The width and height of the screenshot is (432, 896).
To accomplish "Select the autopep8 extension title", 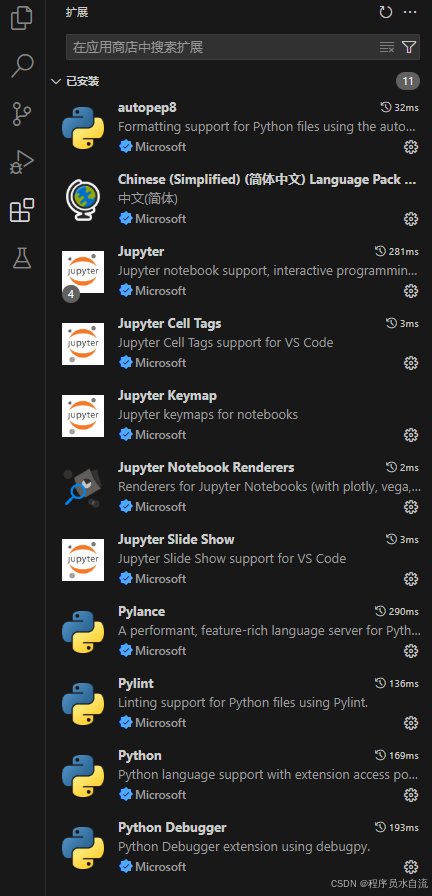I will [147, 108].
